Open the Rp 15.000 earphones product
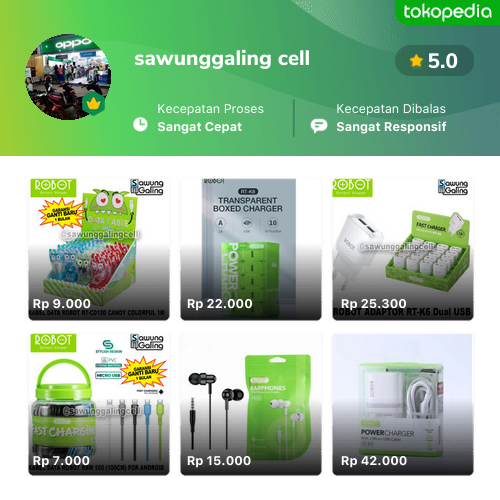Viewport: 500px width, 500px height. click(251, 404)
